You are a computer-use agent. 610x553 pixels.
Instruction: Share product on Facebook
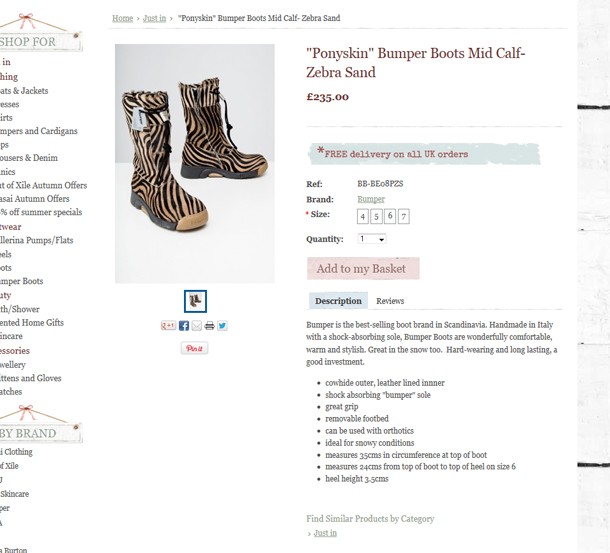click(x=184, y=326)
